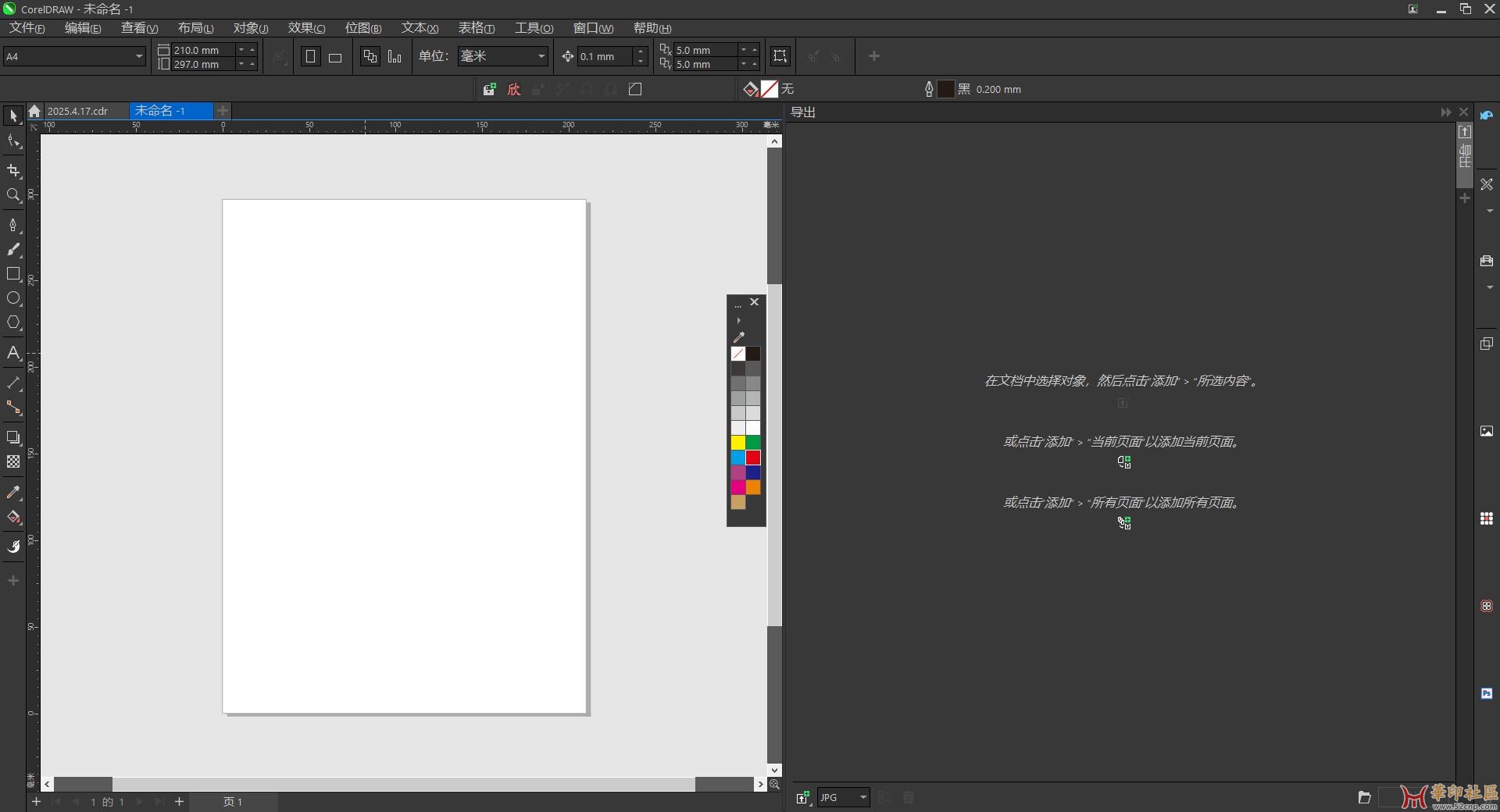This screenshot has width=1500, height=812.
Task: Create a new document with tab plus
Action: (223, 111)
